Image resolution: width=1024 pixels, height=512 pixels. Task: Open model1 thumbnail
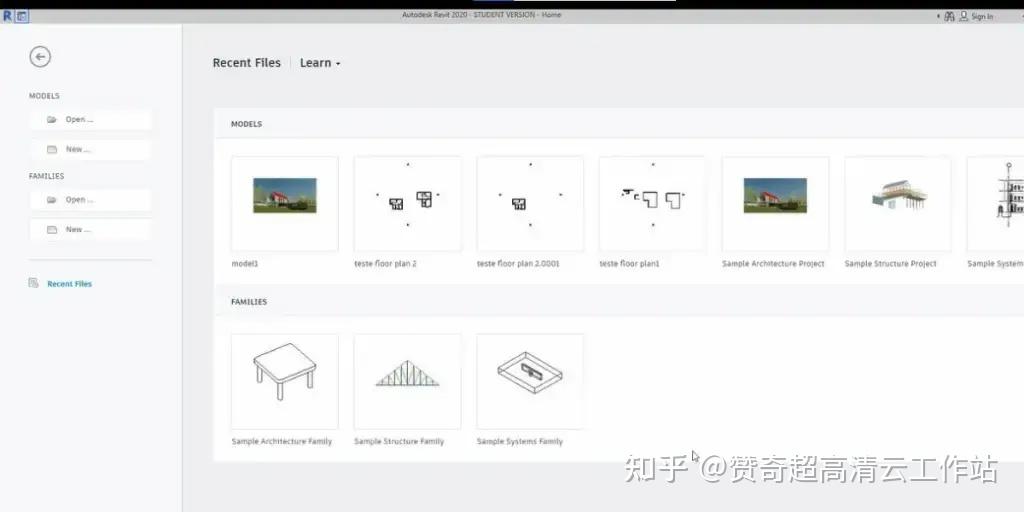pos(285,204)
